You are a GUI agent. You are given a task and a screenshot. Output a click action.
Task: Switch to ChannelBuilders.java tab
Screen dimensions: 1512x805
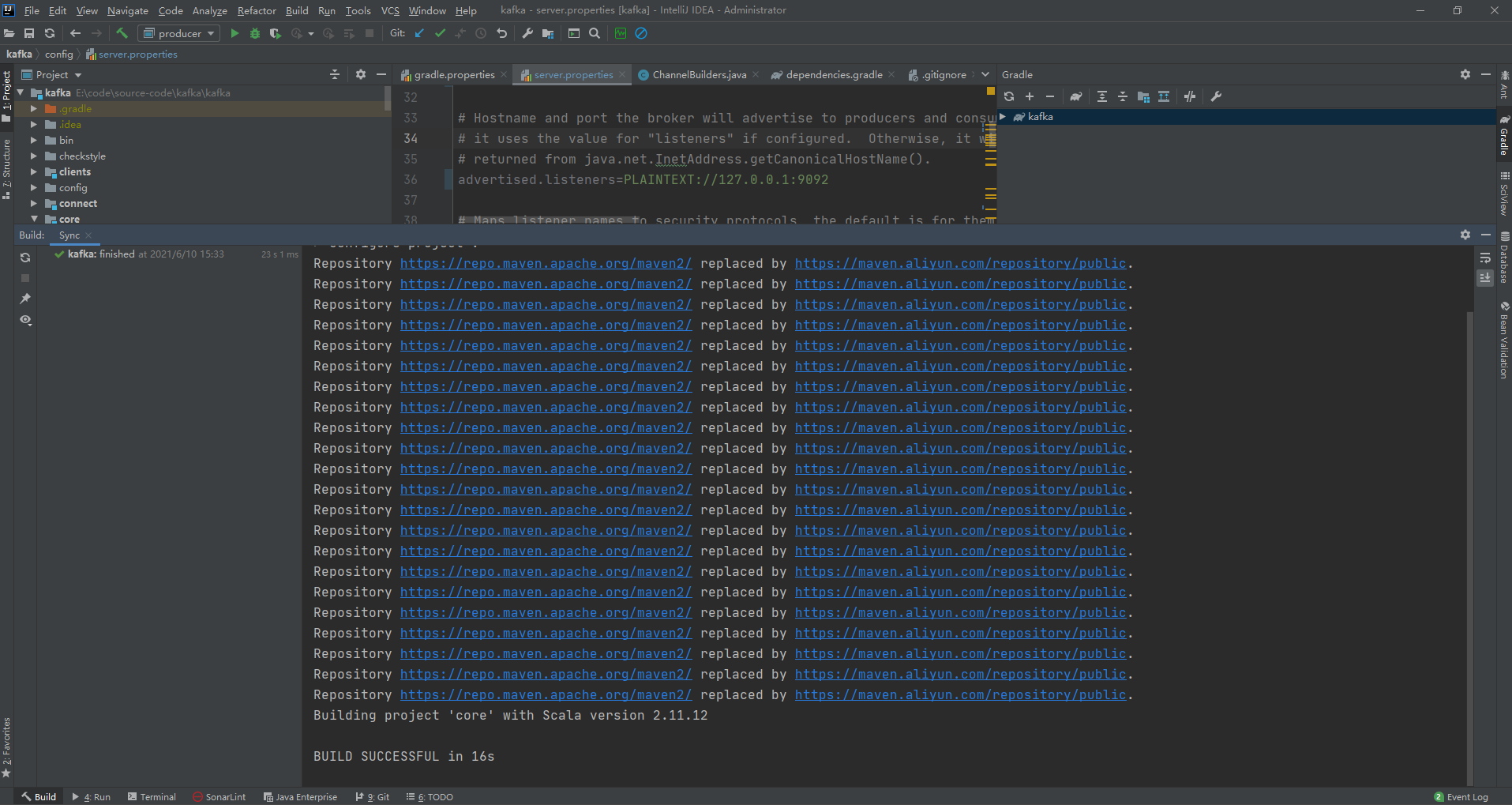pos(699,74)
